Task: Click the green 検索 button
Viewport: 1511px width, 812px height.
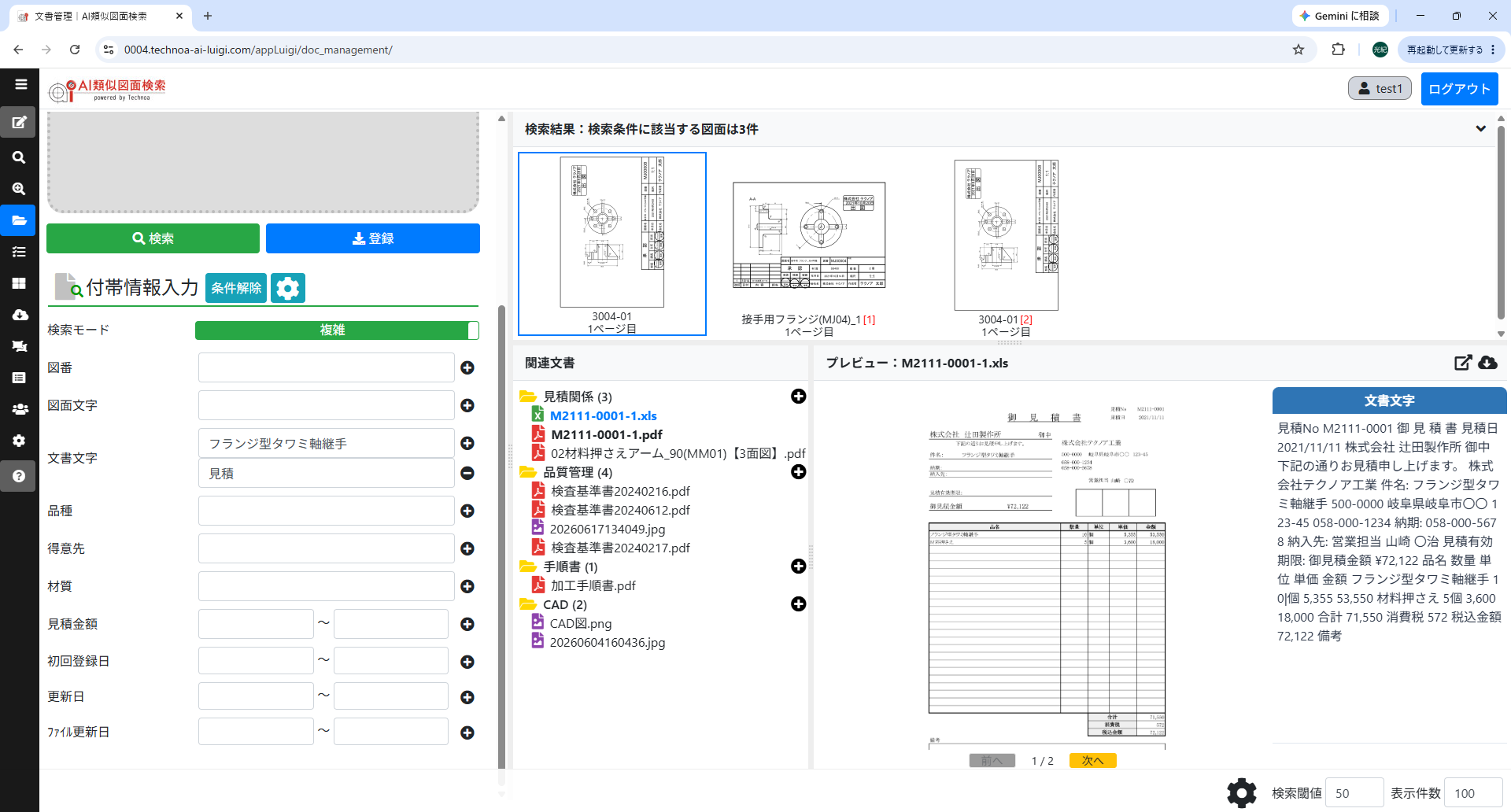Action: (x=153, y=238)
